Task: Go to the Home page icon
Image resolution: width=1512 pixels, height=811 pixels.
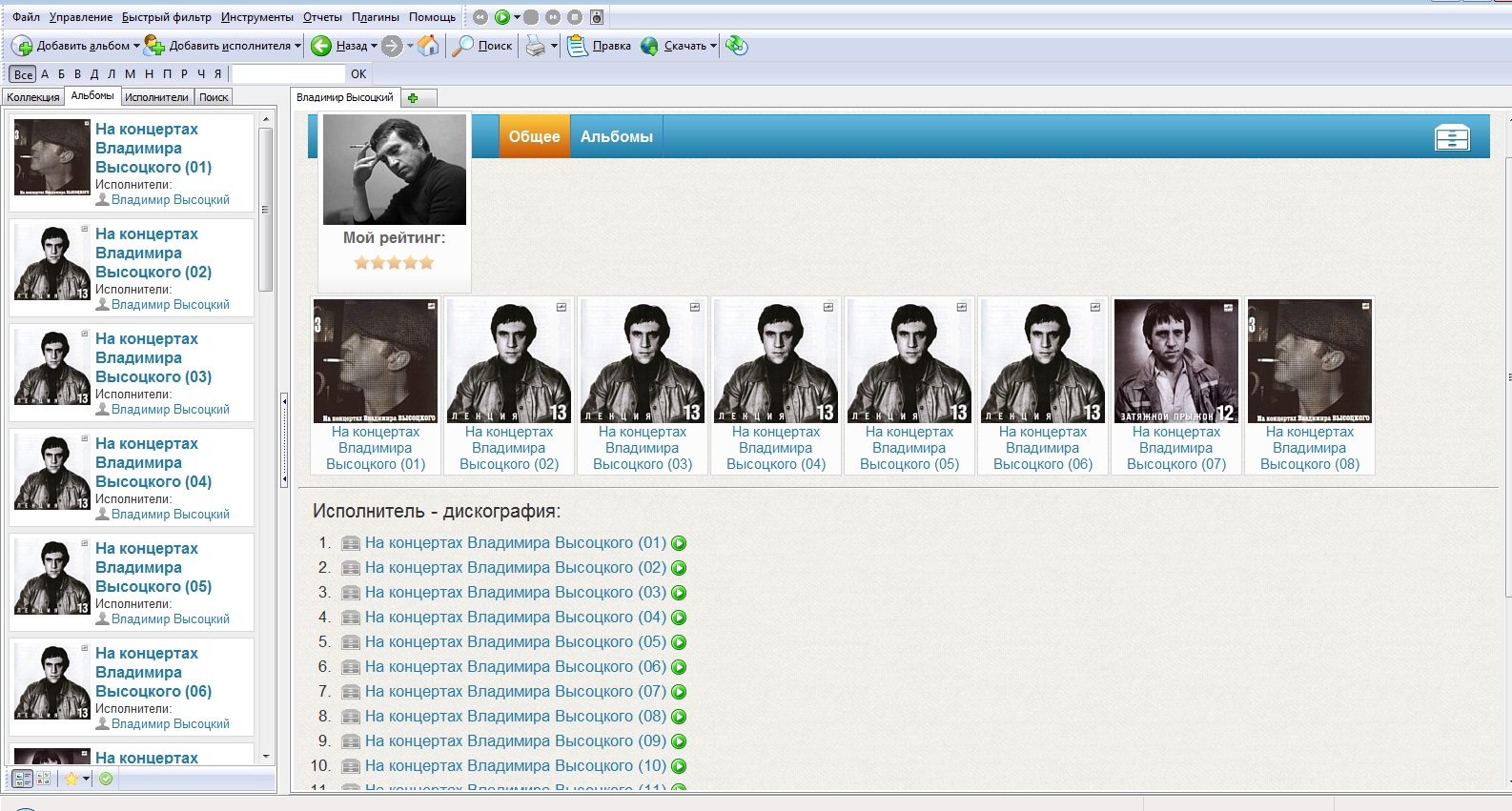Action: (x=429, y=46)
